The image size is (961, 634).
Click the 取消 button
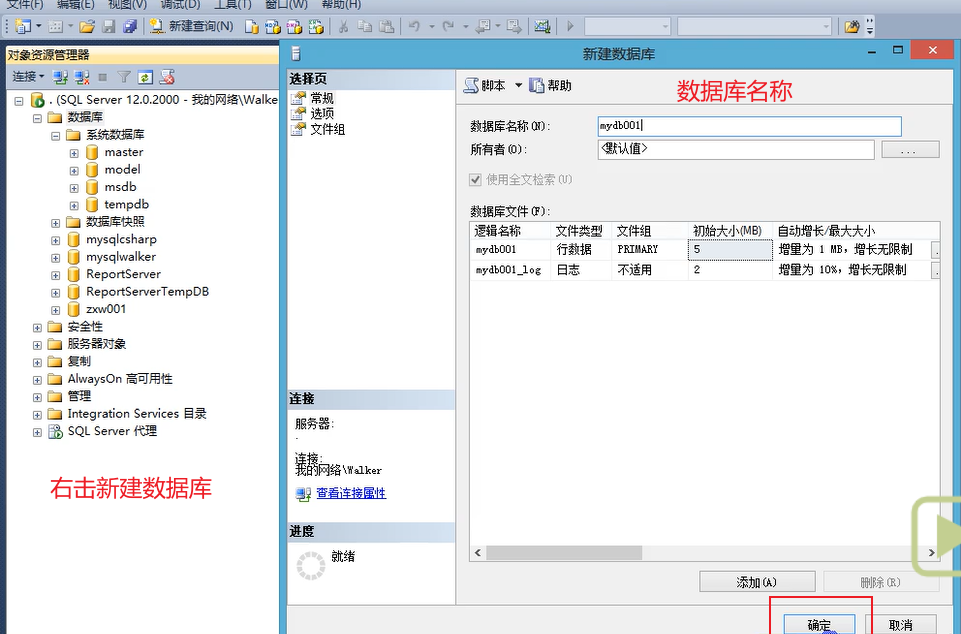[900, 624]
